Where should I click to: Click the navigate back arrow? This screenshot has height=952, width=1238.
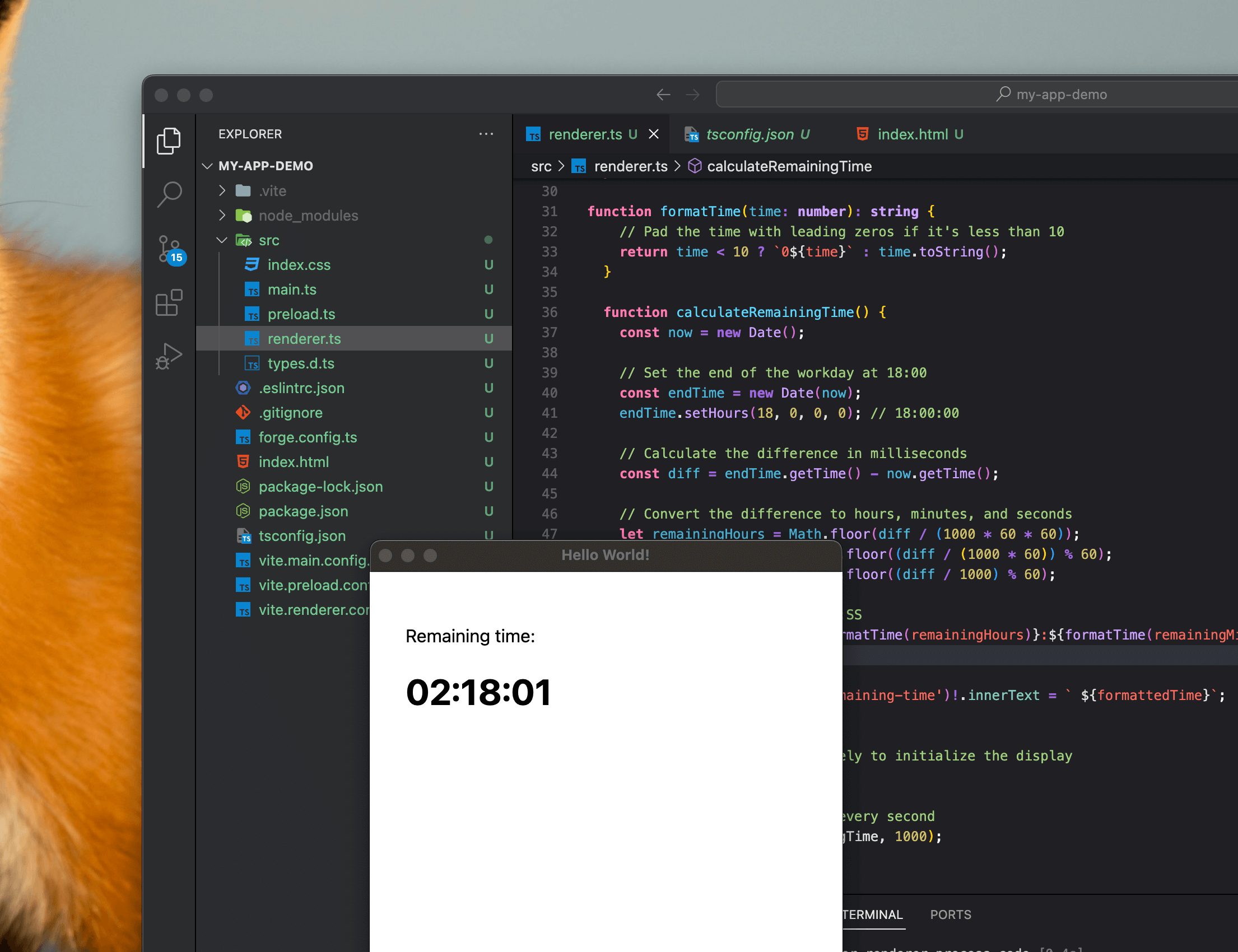tap(663, 95)
